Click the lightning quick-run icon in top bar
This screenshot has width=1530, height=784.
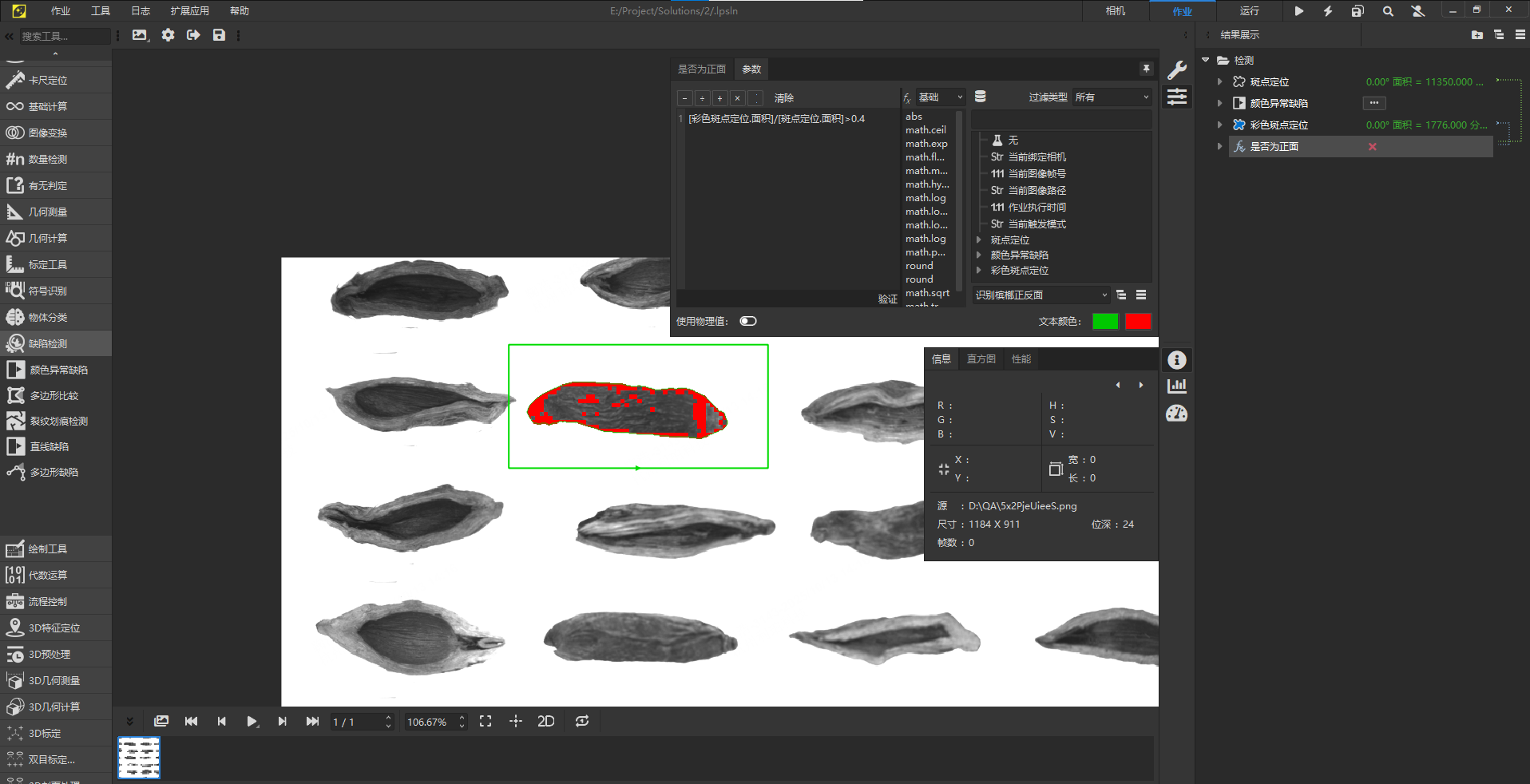(1328, 11)
